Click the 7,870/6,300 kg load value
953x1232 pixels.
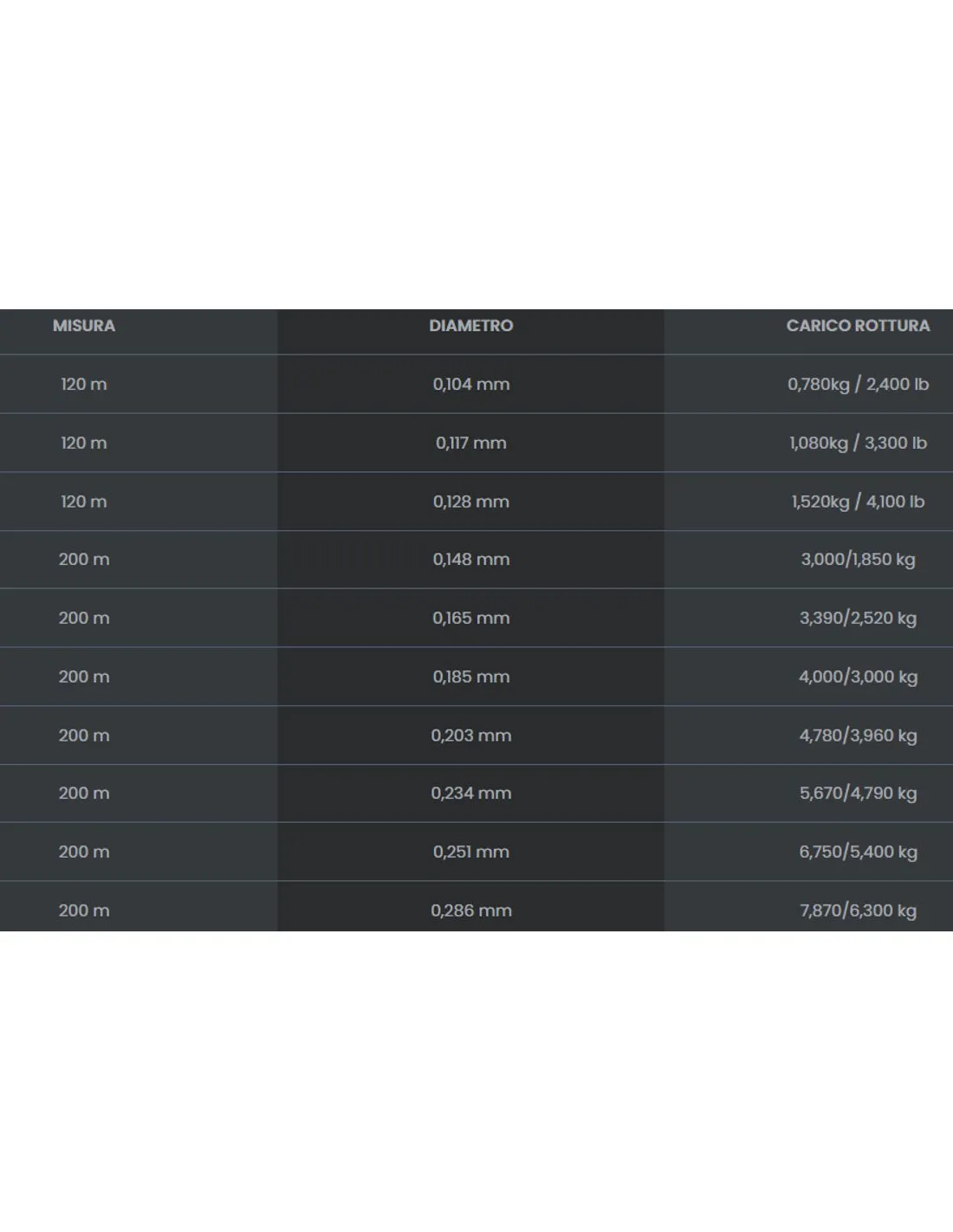tap(858, 911)
